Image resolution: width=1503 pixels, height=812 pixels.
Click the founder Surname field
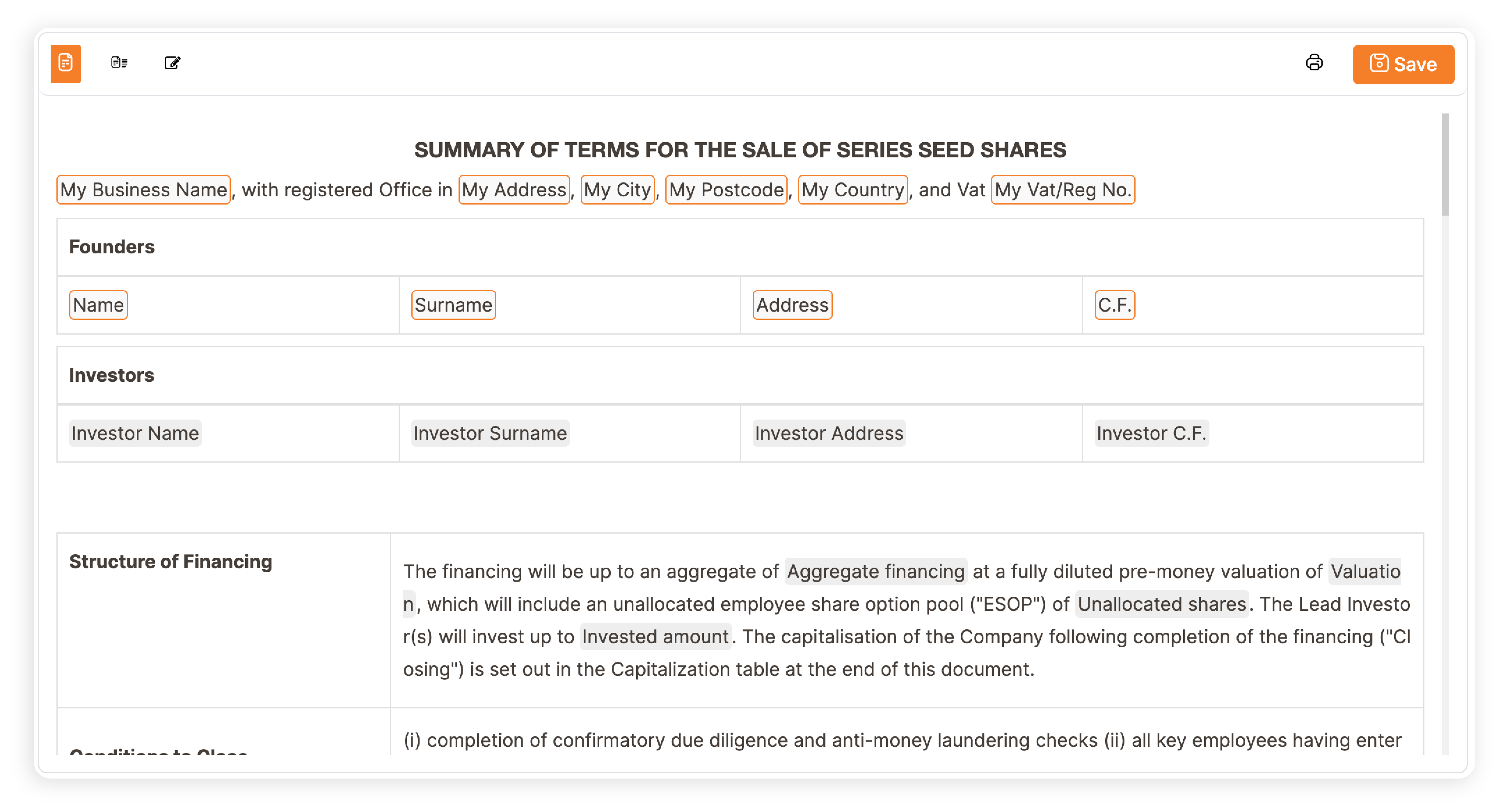453,305
